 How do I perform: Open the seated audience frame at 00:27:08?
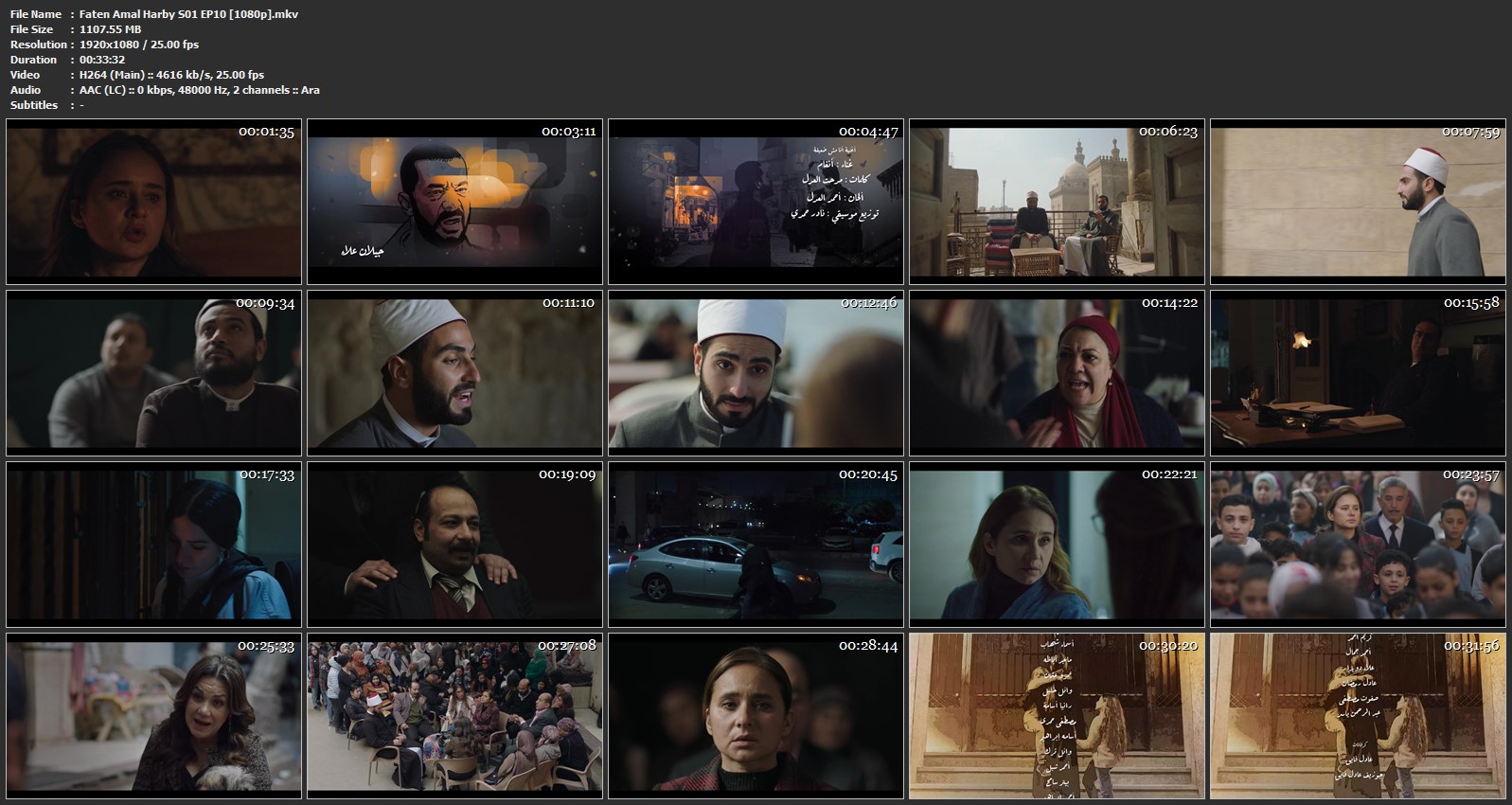click(454, 716)
